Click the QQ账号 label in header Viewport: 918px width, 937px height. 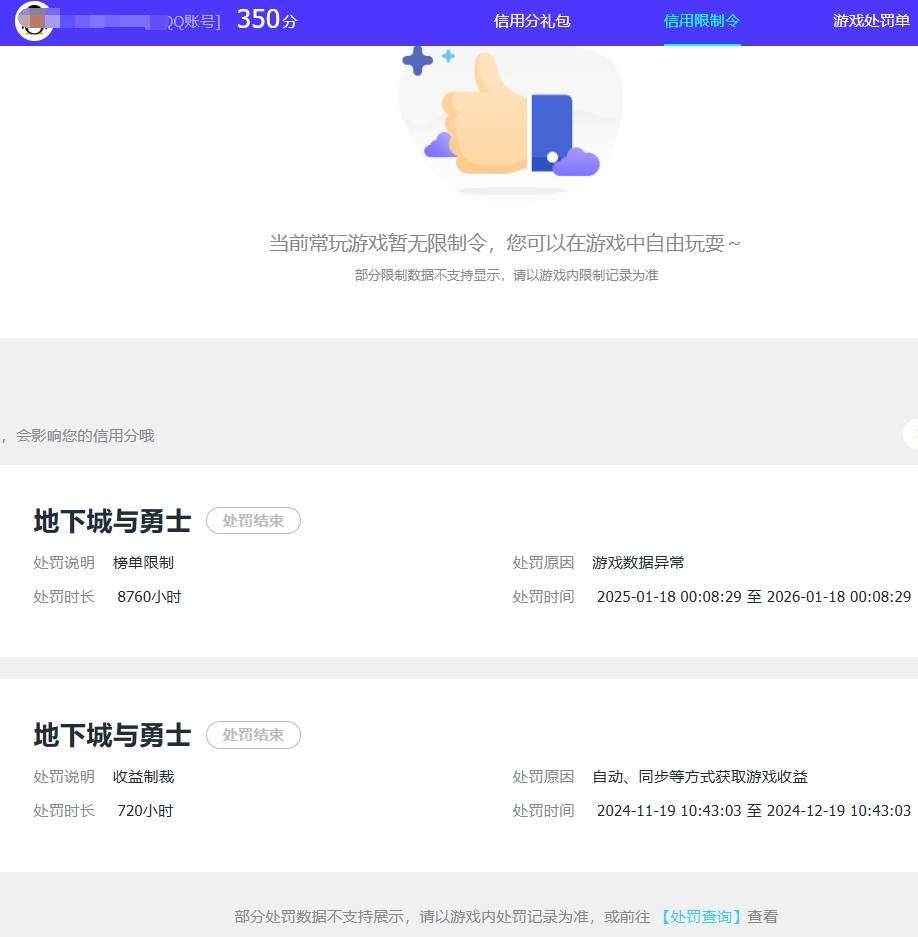[193, 22]
